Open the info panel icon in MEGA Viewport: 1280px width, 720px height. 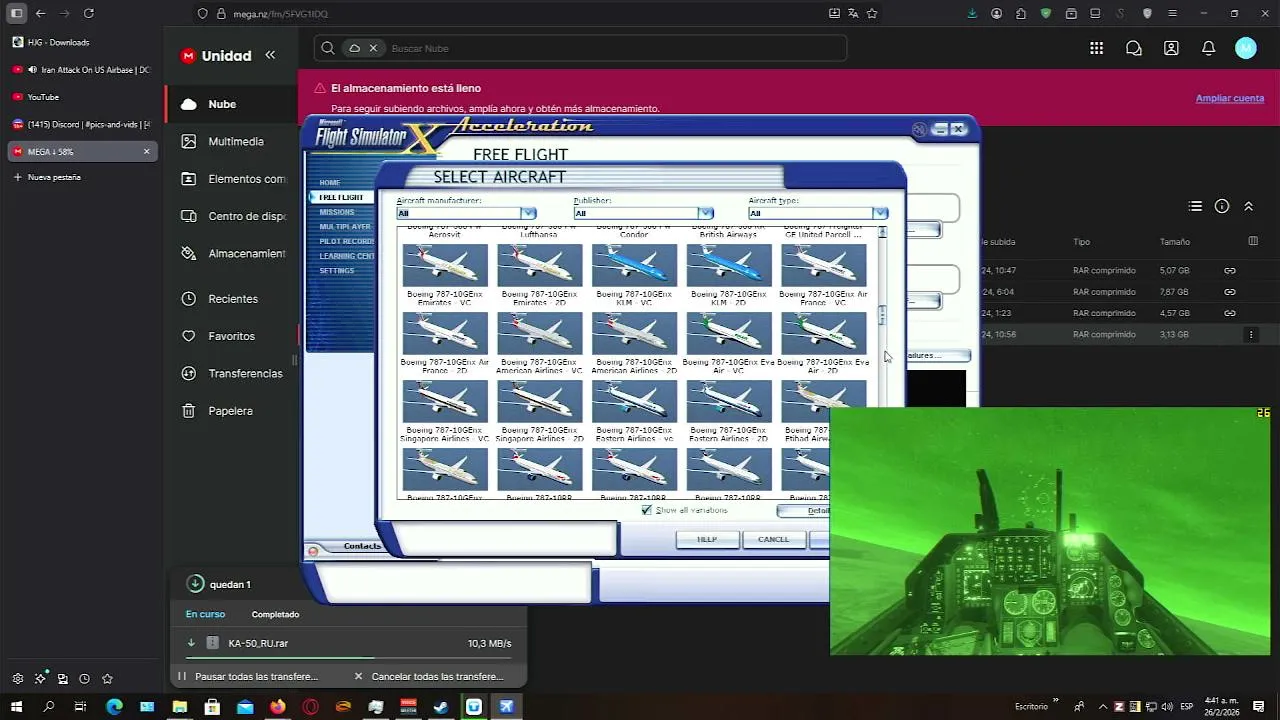tap(1222, 206)
